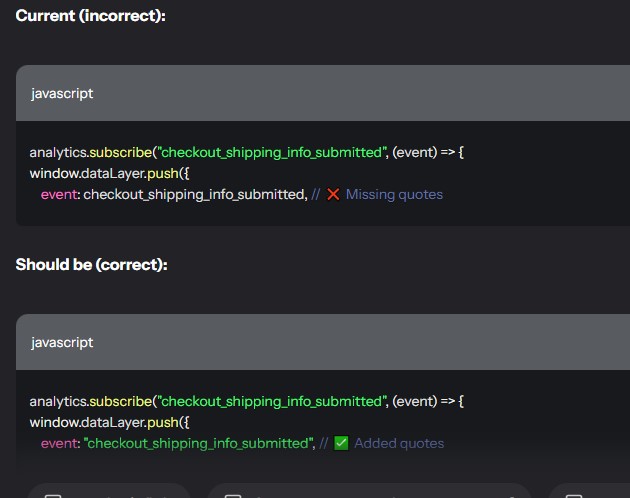Click the first suggestion pill at the bottom
This screenshot has width=630, height=498.
[x=110, y=492]
